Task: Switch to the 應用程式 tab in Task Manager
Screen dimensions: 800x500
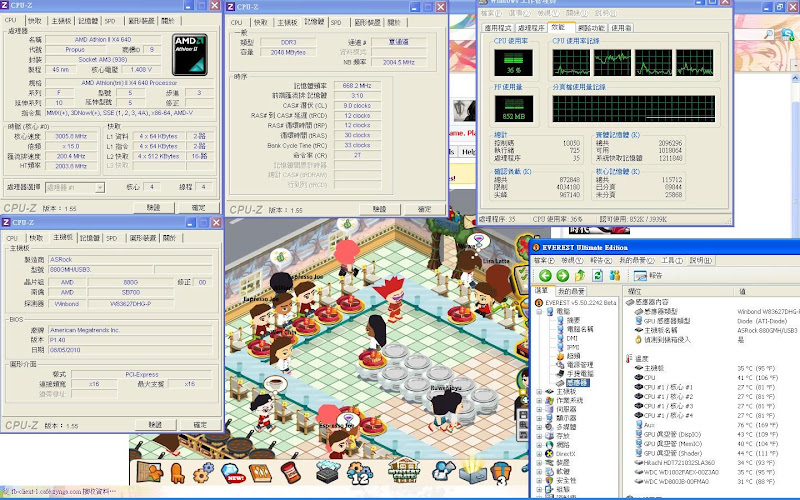Action: pyautogui.click(x=497, y=28)
